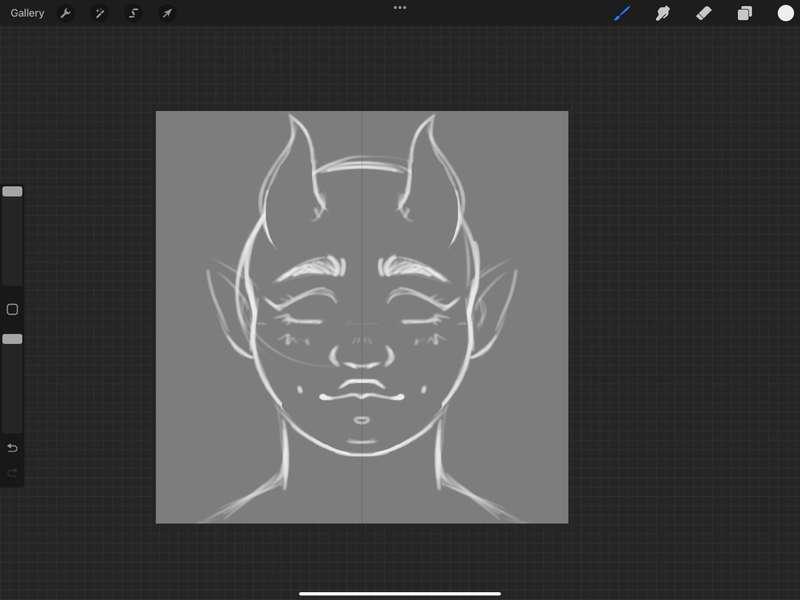800x600 pixels.
Task: Tap the brush opacity slider handle
Action: [x=12, y=339]
